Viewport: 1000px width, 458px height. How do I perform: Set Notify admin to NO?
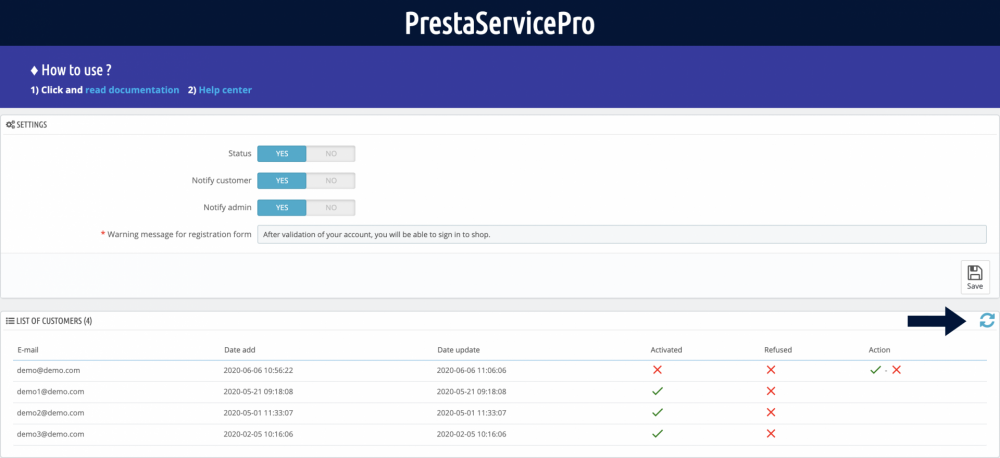coord(330,208)
